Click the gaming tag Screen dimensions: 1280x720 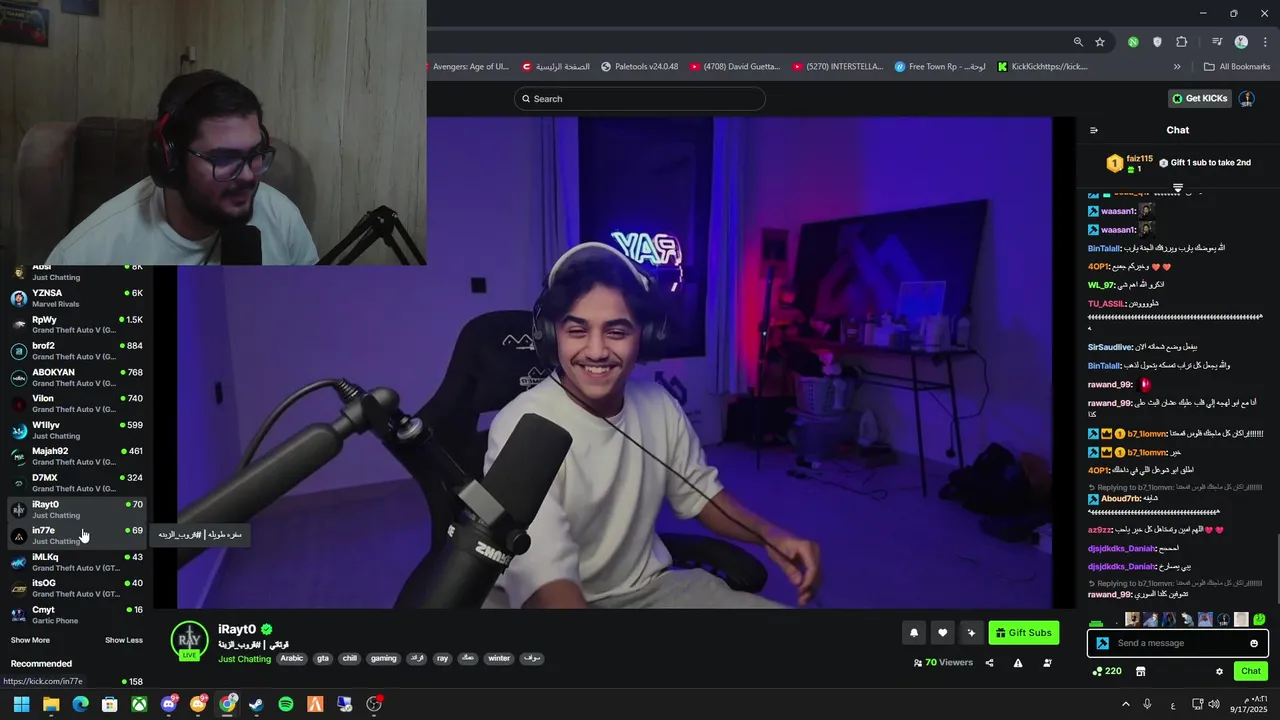pos(383,658)
